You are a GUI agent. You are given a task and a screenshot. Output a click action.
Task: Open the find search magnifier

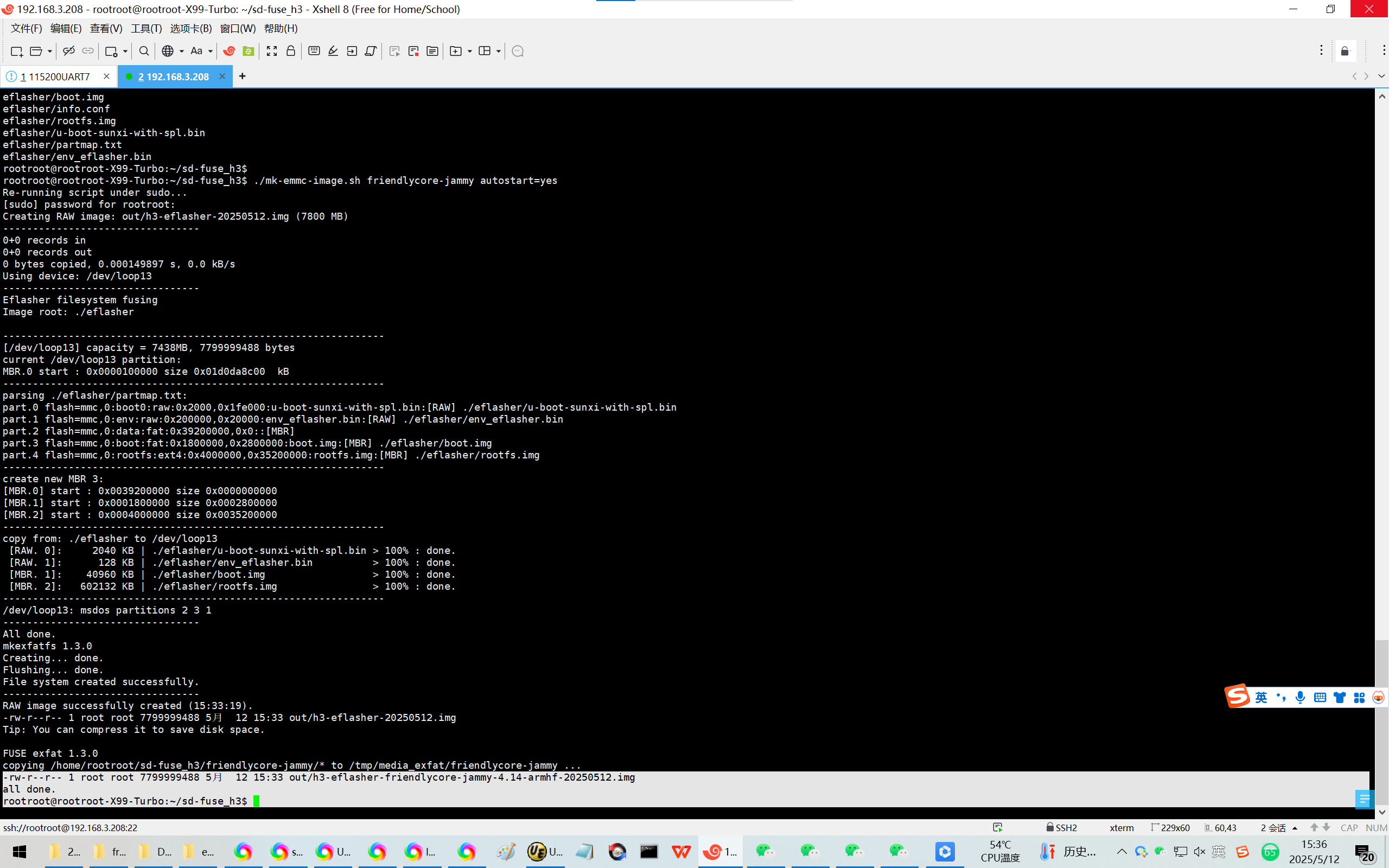click(144, 51)
